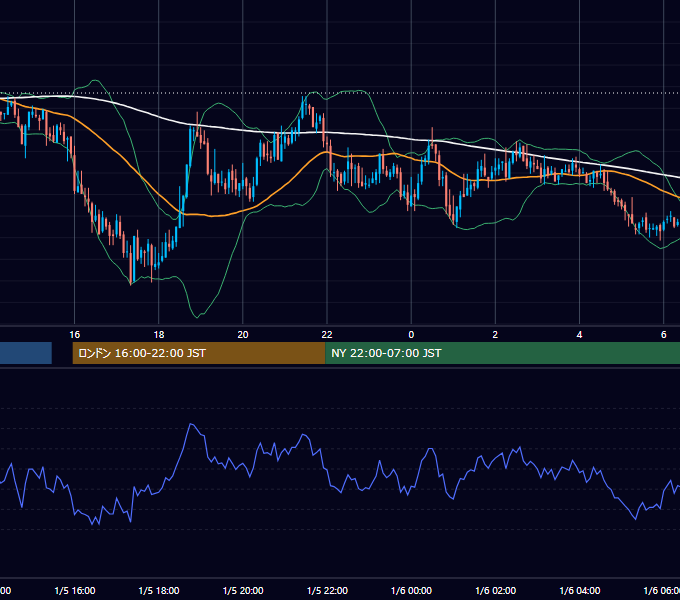Click the "1/6 00:00" indicator axis label

411,591
